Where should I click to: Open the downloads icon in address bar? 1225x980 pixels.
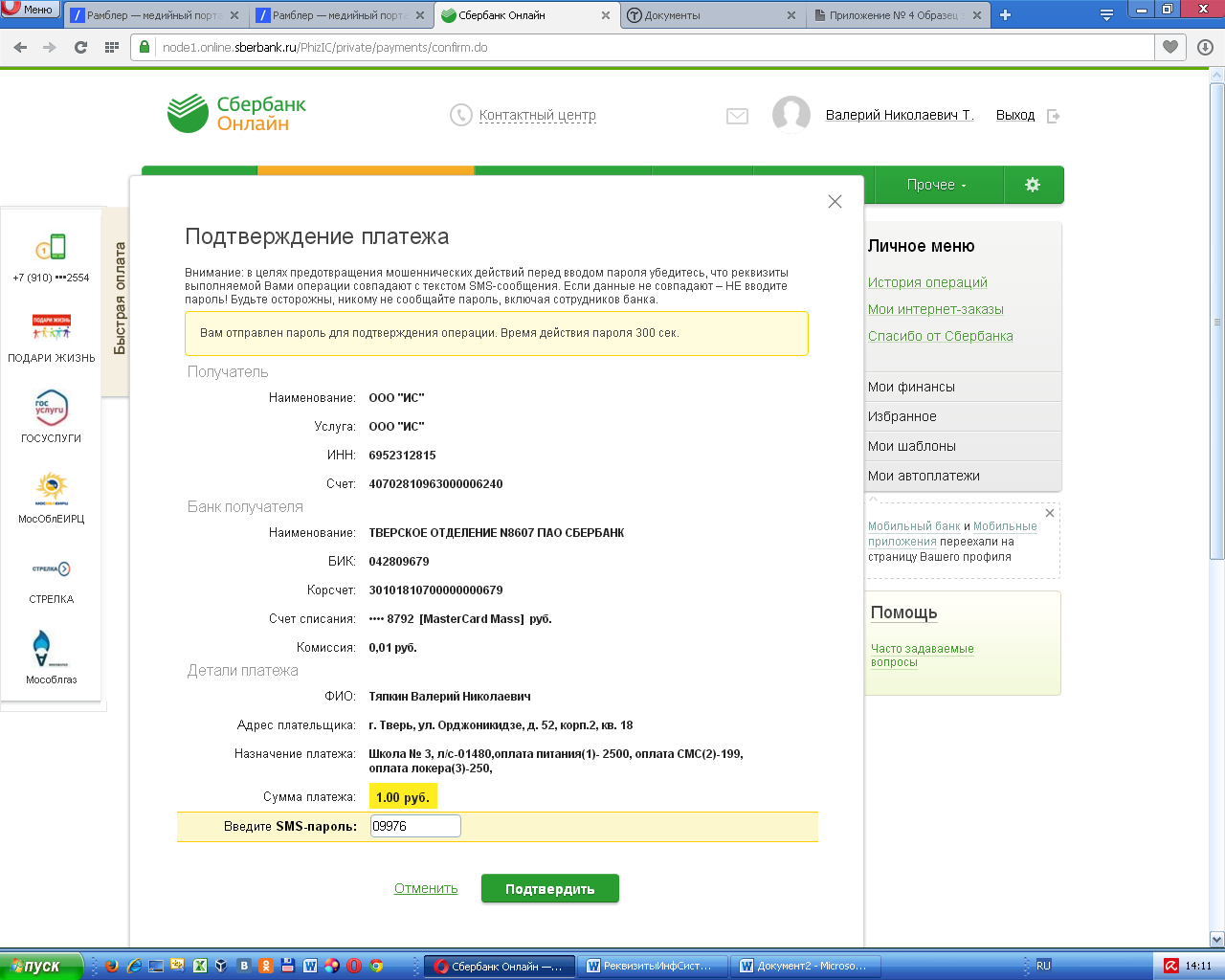click(1205, 47)
